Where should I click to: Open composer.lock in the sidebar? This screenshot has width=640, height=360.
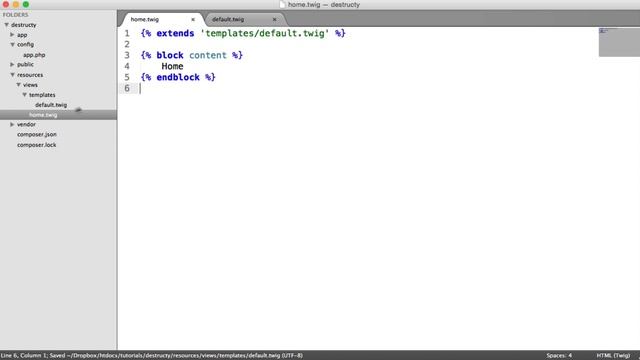[37, 145]
